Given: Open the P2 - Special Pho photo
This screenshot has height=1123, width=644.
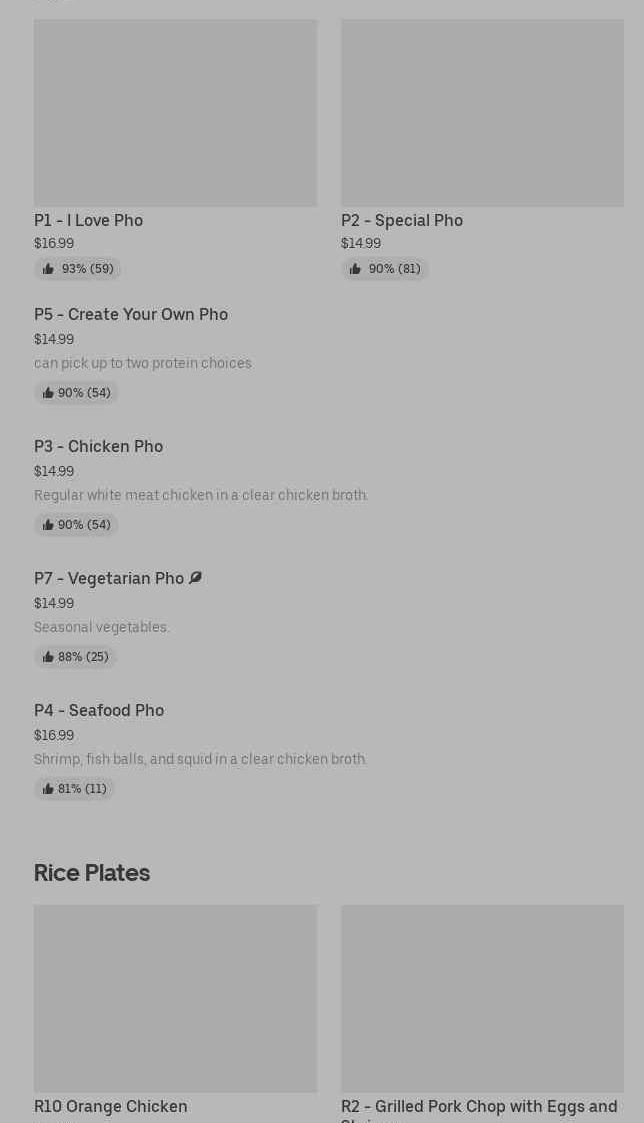Looking at the screenshot, I should pyautogui.click(x=482, y=113).
